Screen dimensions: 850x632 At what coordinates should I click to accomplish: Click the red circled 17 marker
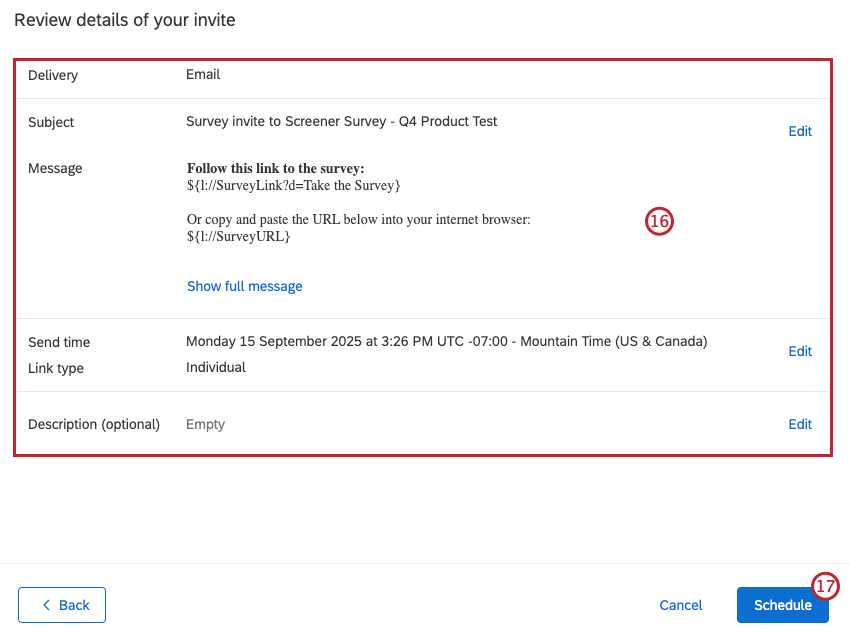[825, 587]
